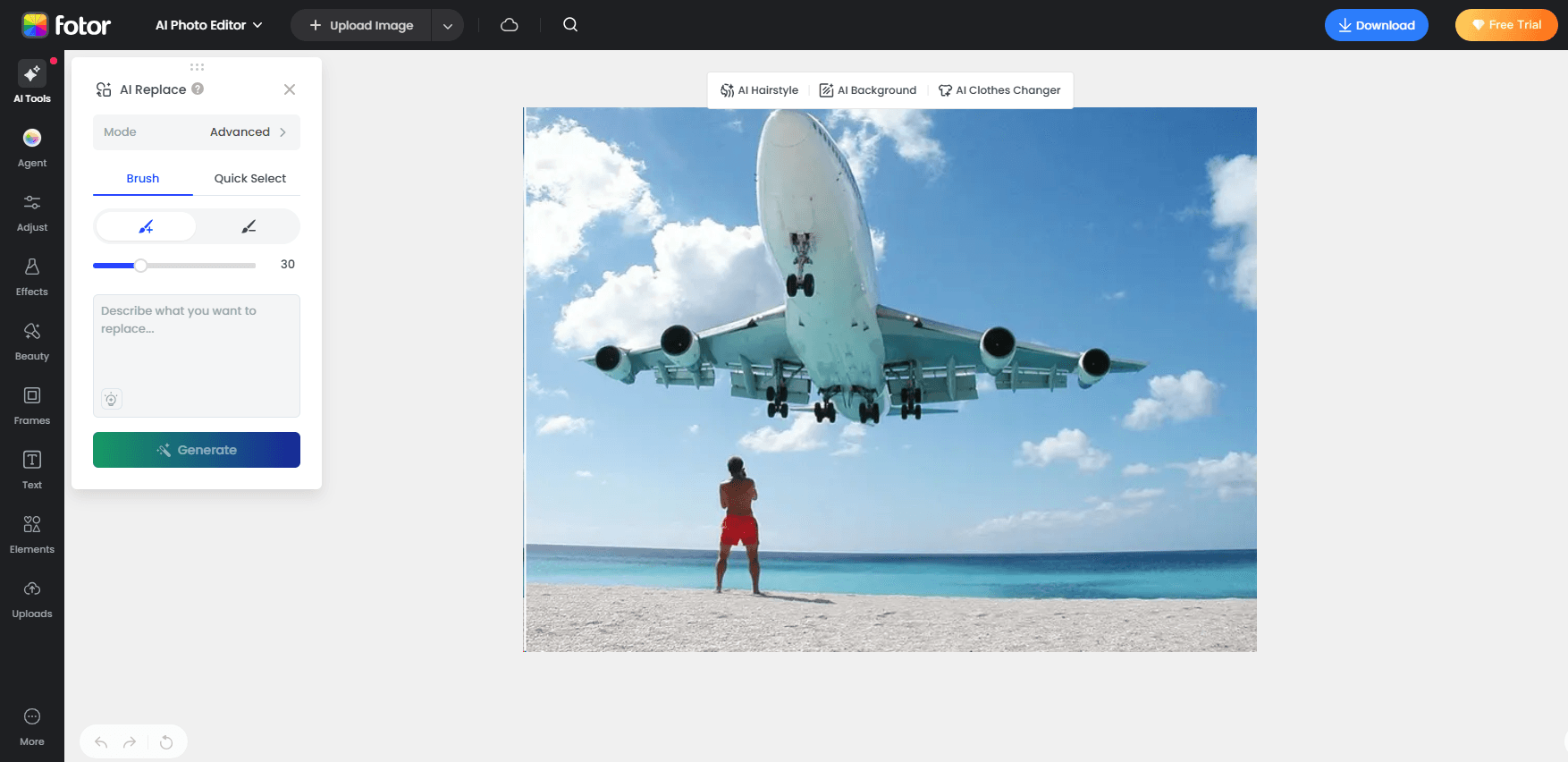Image resolution: width=1568 pixels, height=762 pixels.
Task: Click the Generate button
Action: [197, 450]
